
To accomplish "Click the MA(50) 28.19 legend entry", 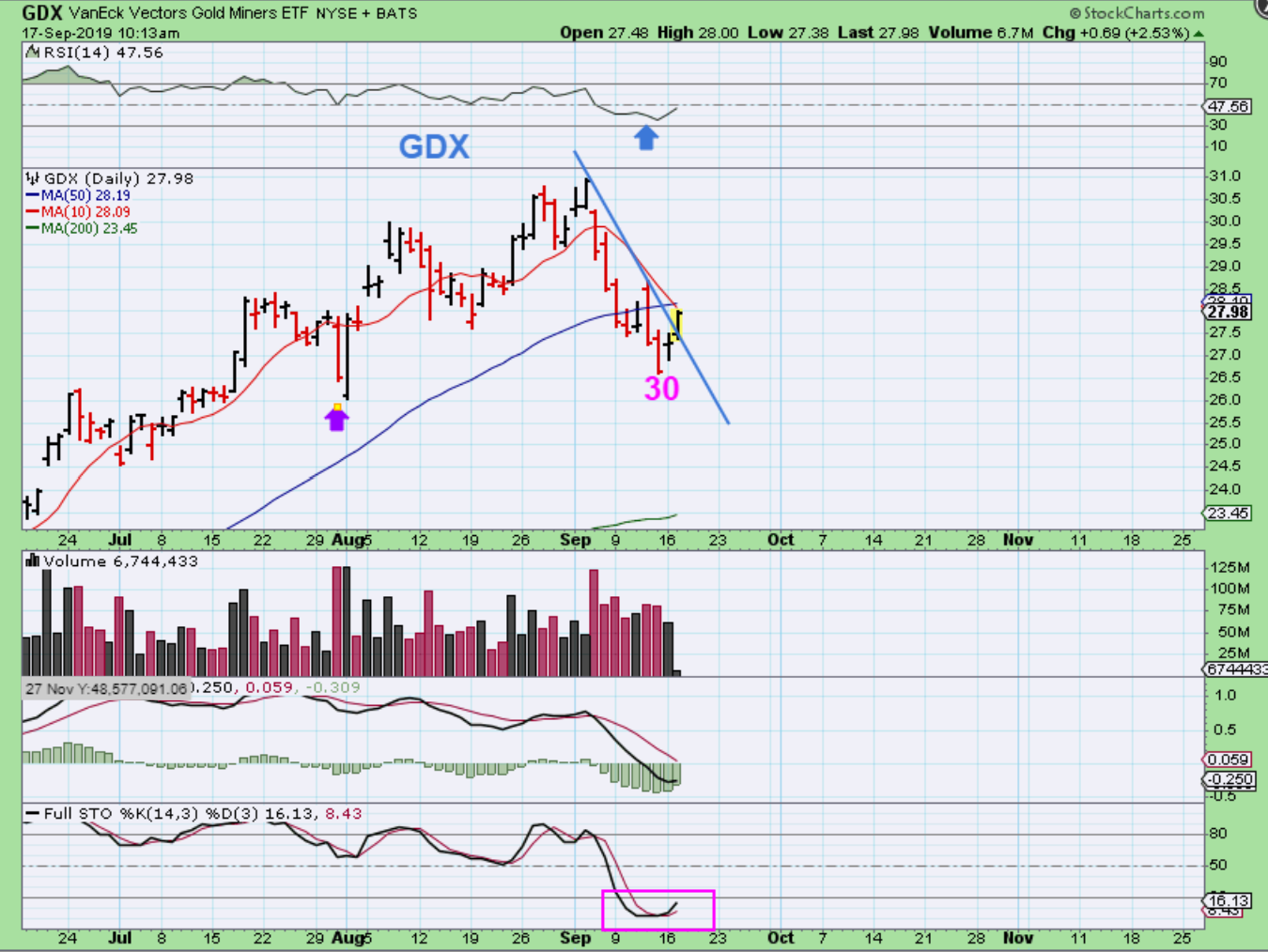I will (85, 195).
